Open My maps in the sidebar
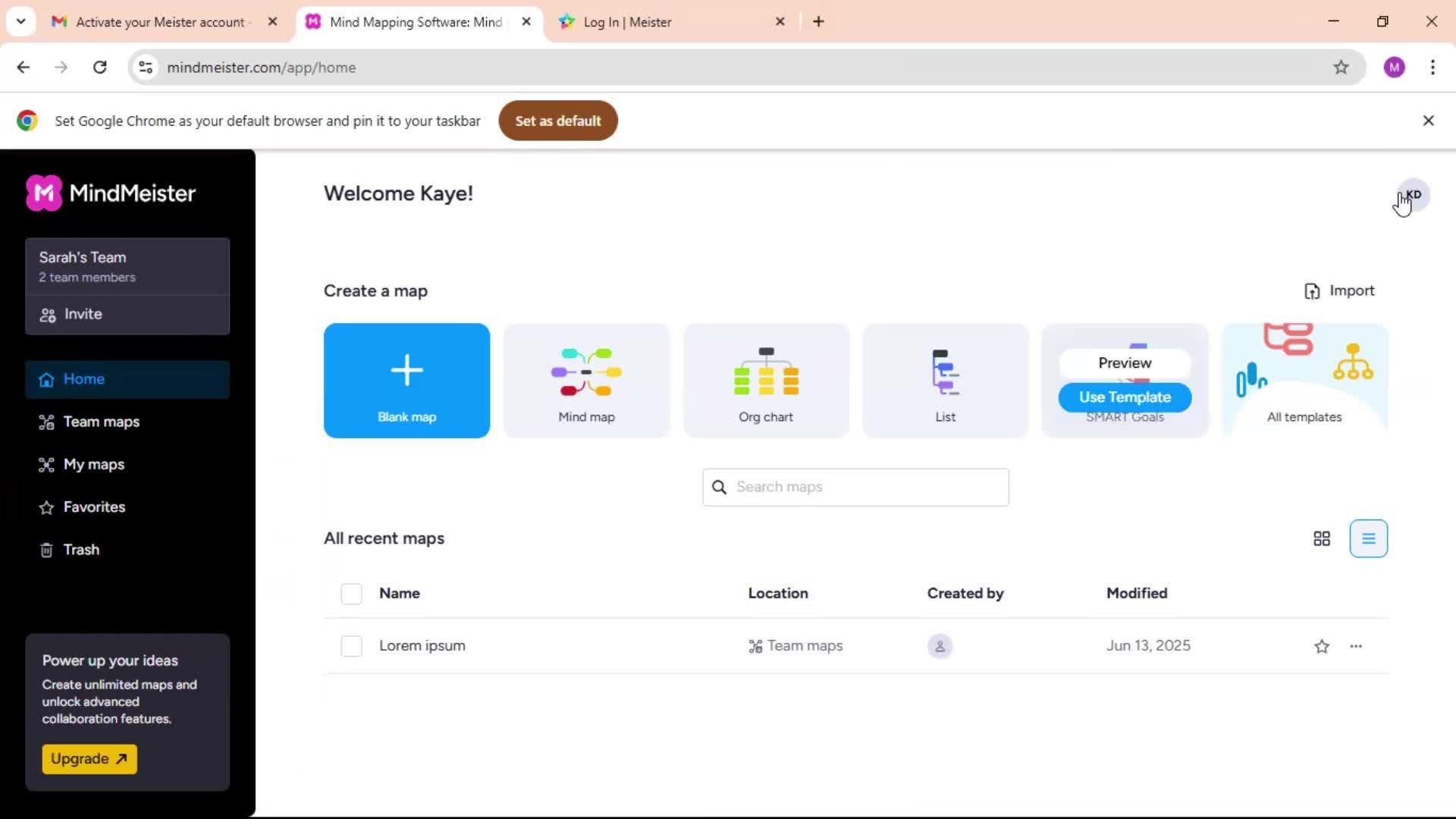Viewport: 1456px width, 819px height. (x=127, y=464)
